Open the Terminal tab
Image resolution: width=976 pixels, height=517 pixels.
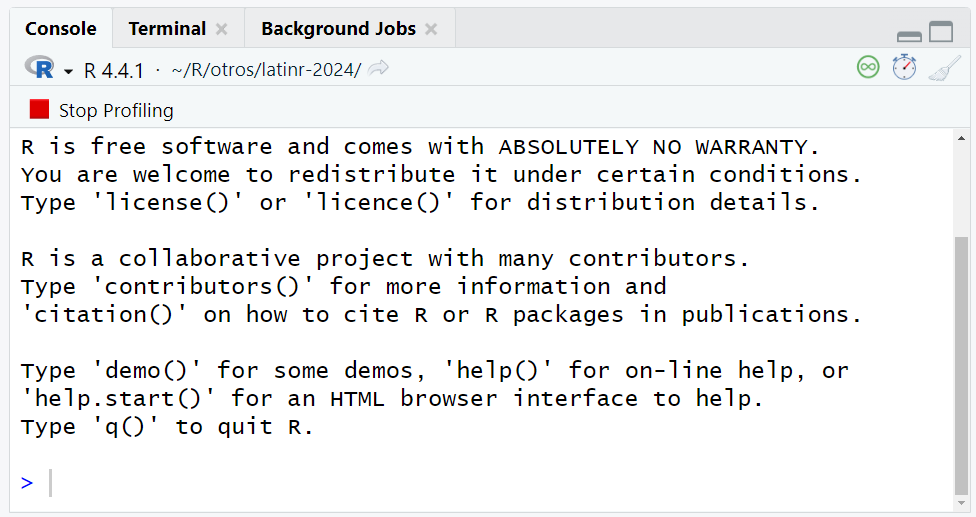click(x=167, y=29)
